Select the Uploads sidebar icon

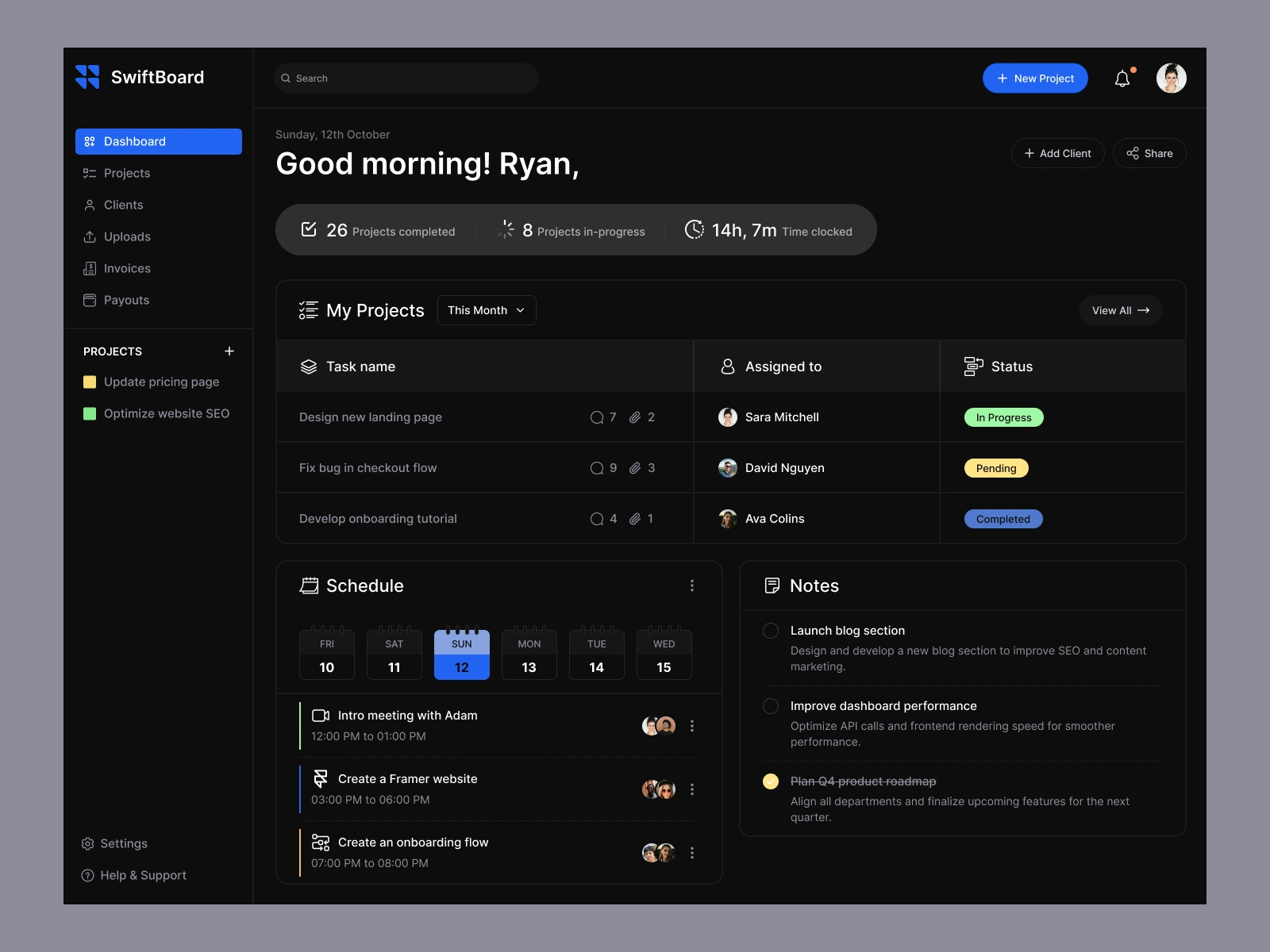click(88, 236)
